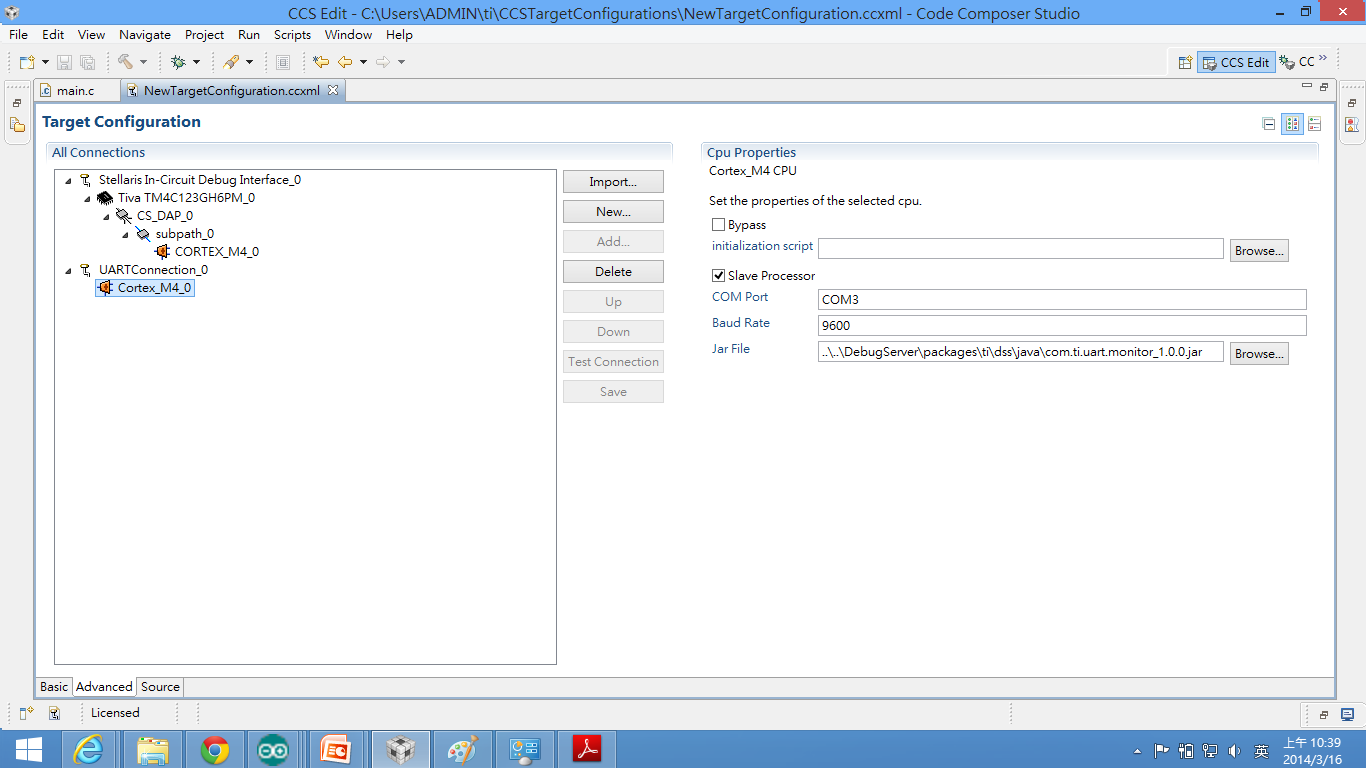
Task: Click the flashlight Search icon
Action: coord(231,62)
